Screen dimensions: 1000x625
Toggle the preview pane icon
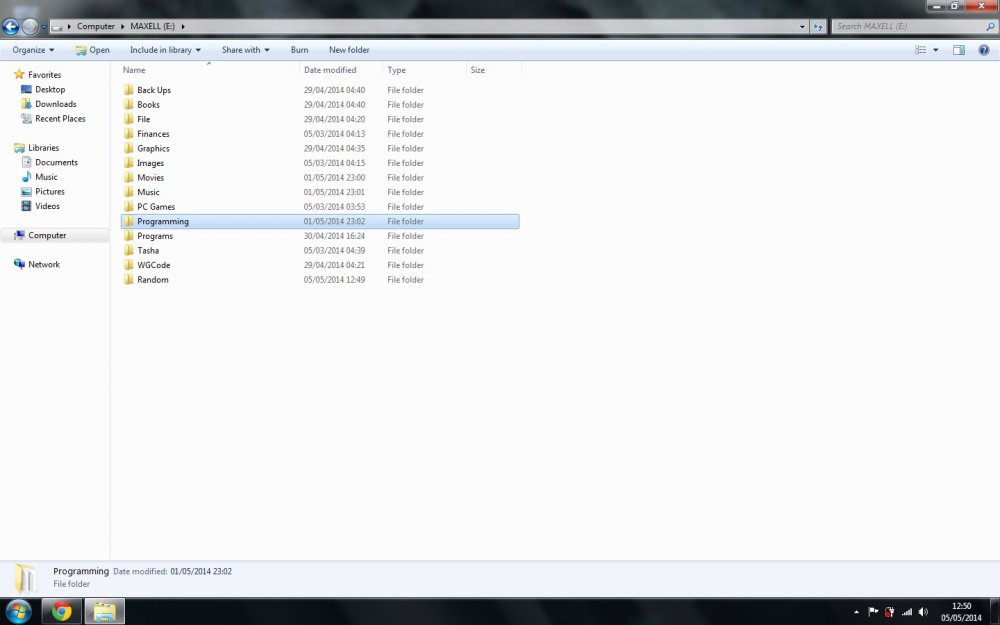click(x=958, y=50)
